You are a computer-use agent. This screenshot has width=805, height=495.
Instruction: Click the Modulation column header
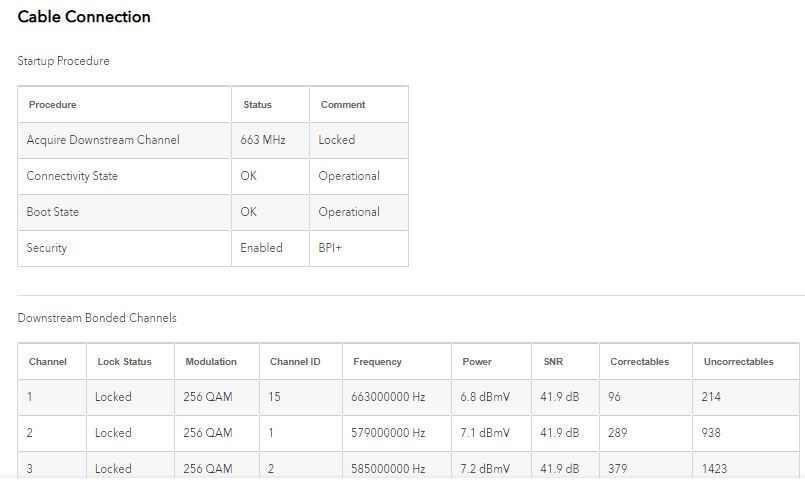(211, 362)
